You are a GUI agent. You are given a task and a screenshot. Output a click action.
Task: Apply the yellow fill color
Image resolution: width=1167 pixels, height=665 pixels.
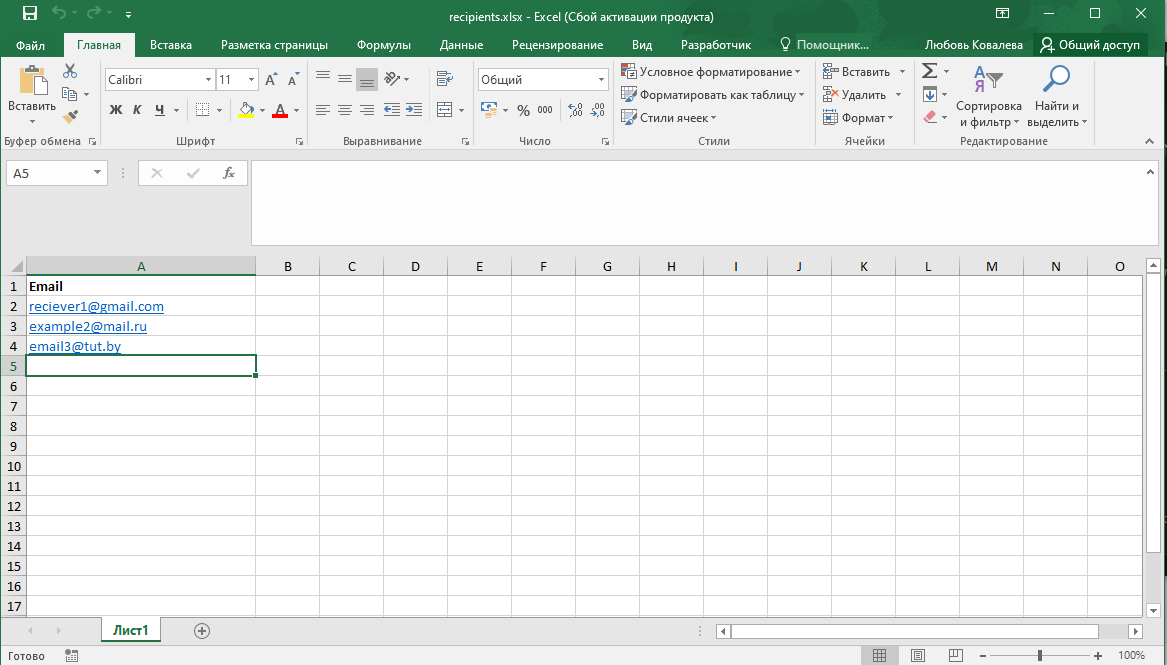click(x=246, y=110)
